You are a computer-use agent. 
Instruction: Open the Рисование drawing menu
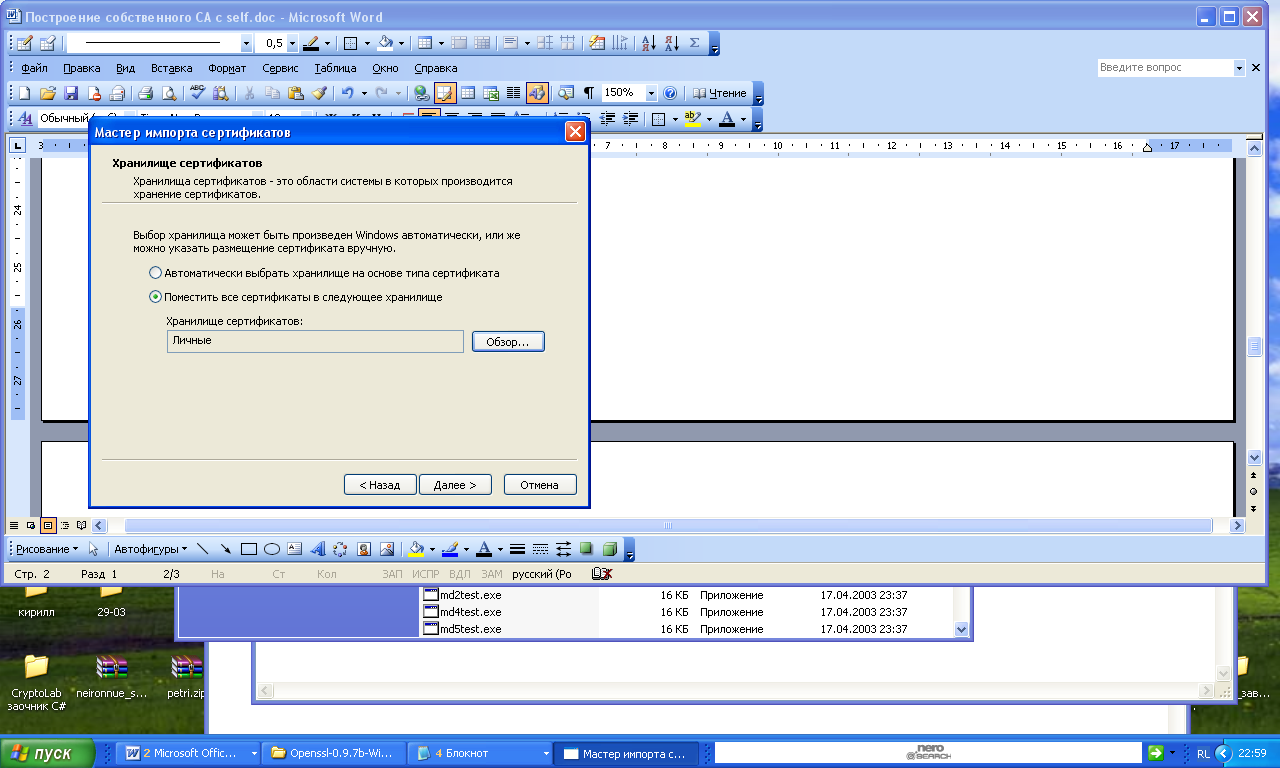(46, 549)
